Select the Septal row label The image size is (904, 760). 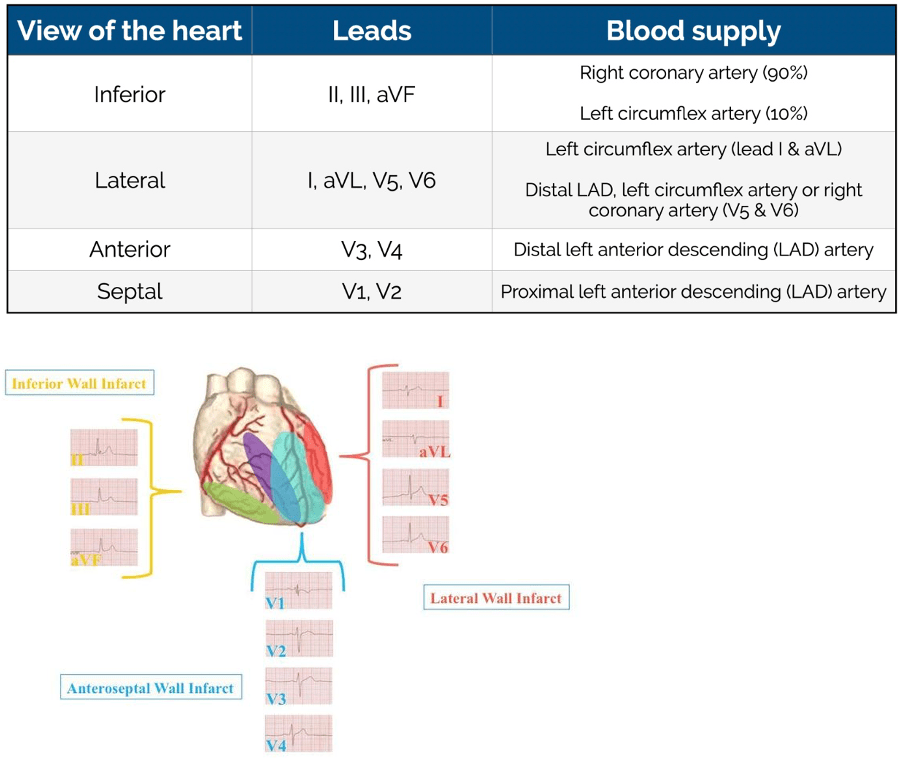click(x=130, y=292)
